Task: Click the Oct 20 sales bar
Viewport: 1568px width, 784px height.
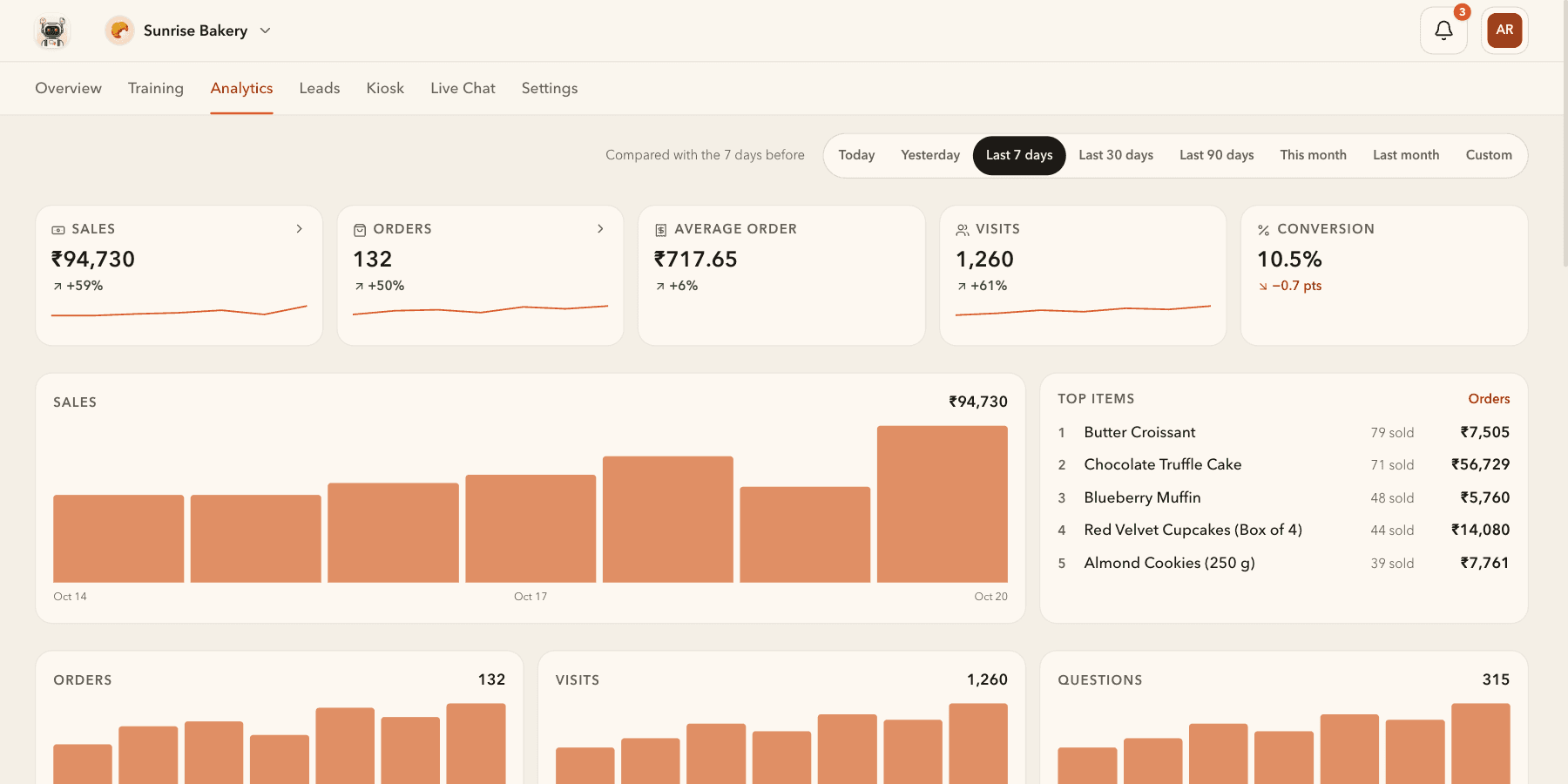Action: click(942, 504)
